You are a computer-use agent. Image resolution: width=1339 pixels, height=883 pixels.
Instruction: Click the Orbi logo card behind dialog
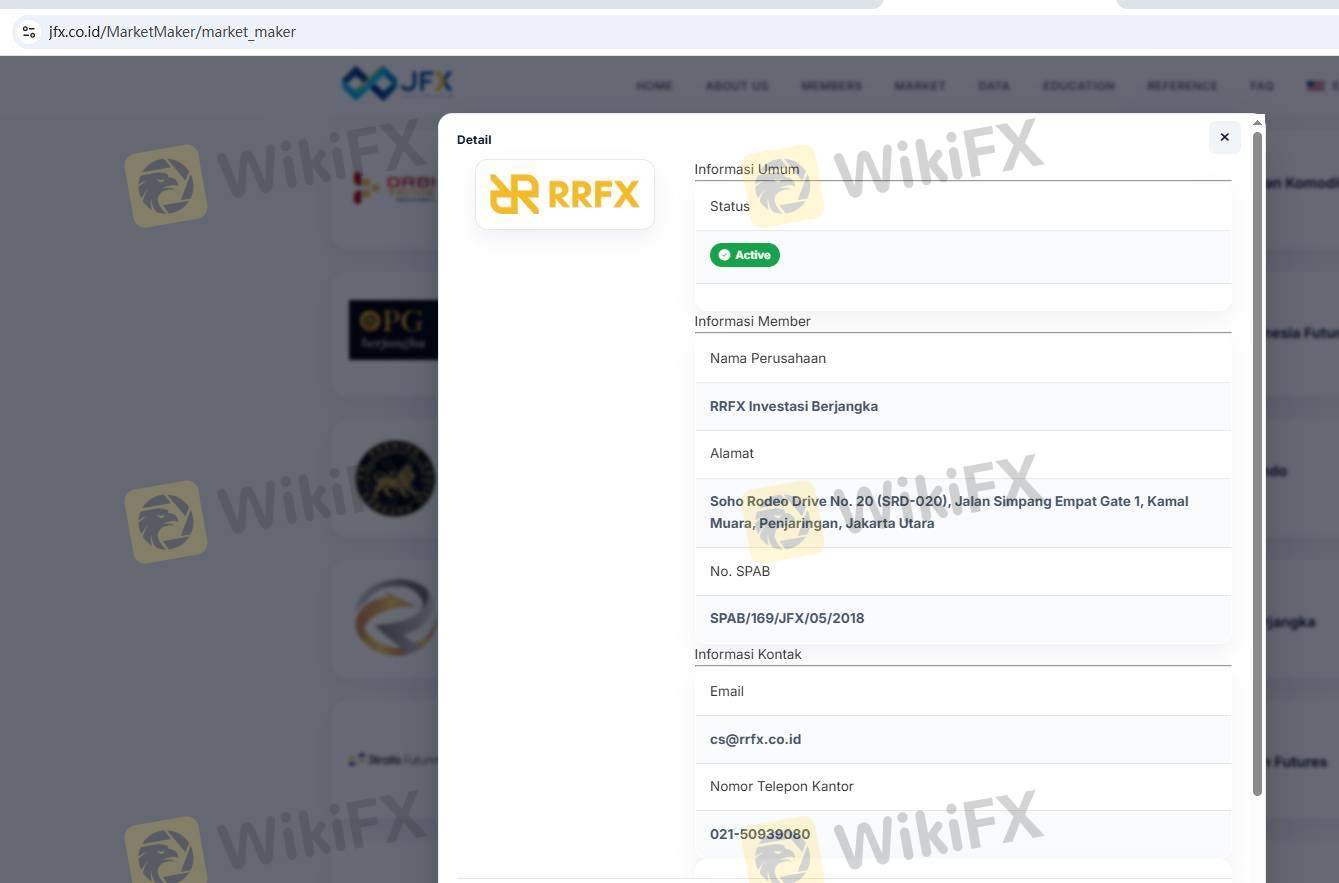pos(395,186)
